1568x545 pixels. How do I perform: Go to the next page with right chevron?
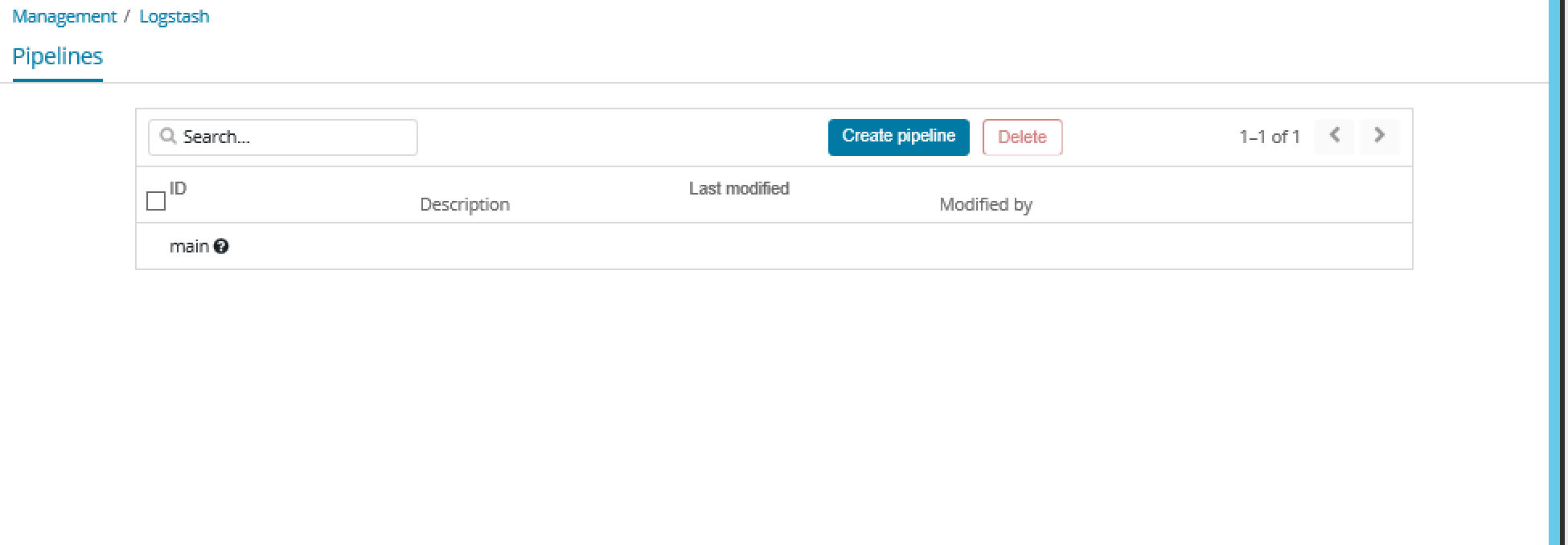click(1380, 136)
